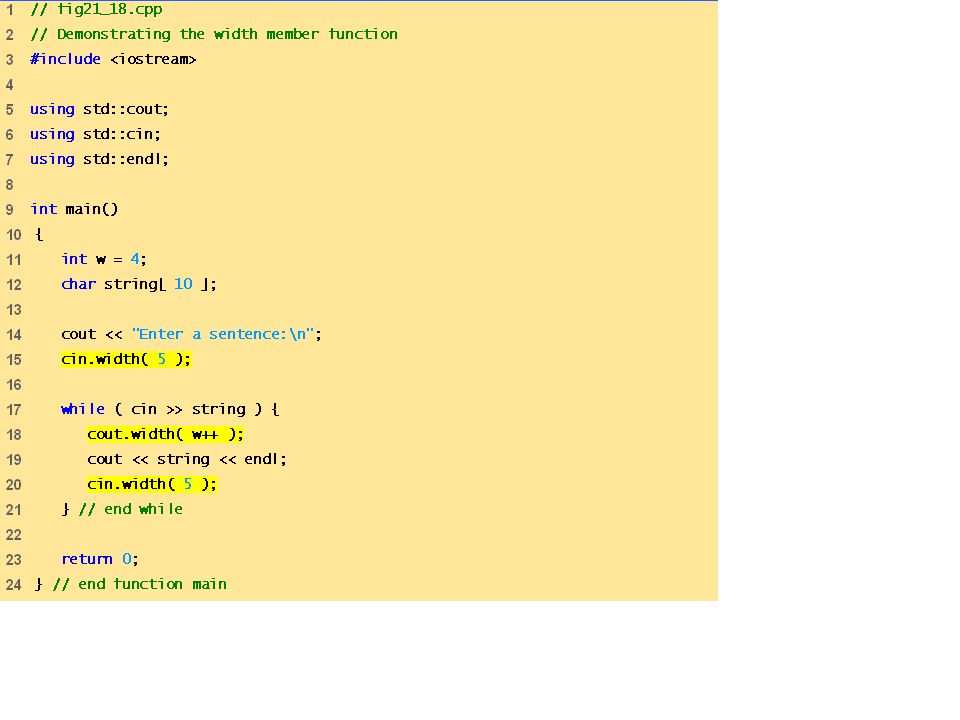Screen dimensions: 960x720
Task: Click the "int w = 4;" declaration
Action: (104, 259)
